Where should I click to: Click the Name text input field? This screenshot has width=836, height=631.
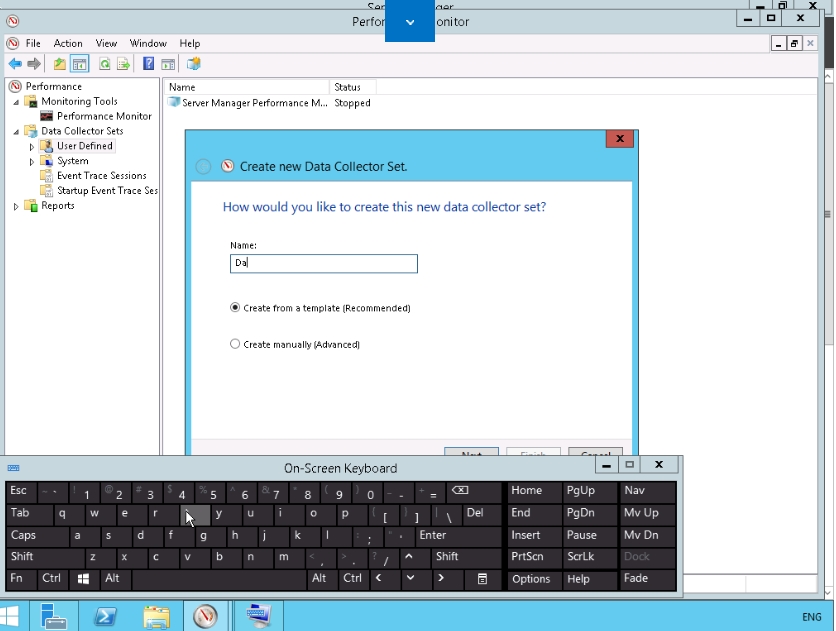click(323, 264)
